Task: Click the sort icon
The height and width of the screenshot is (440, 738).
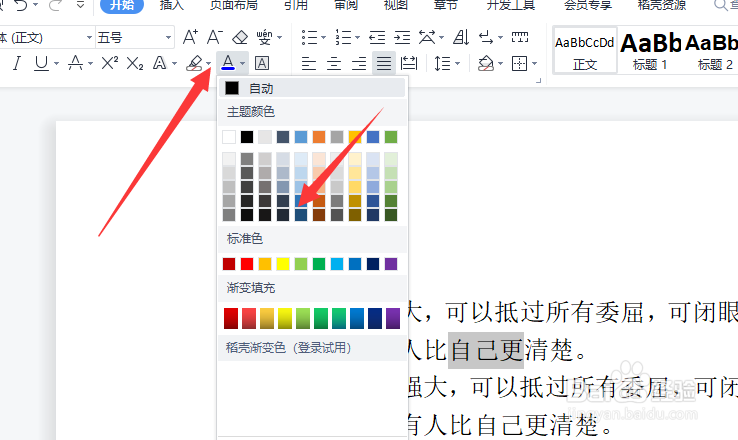Action: point(461,37)
